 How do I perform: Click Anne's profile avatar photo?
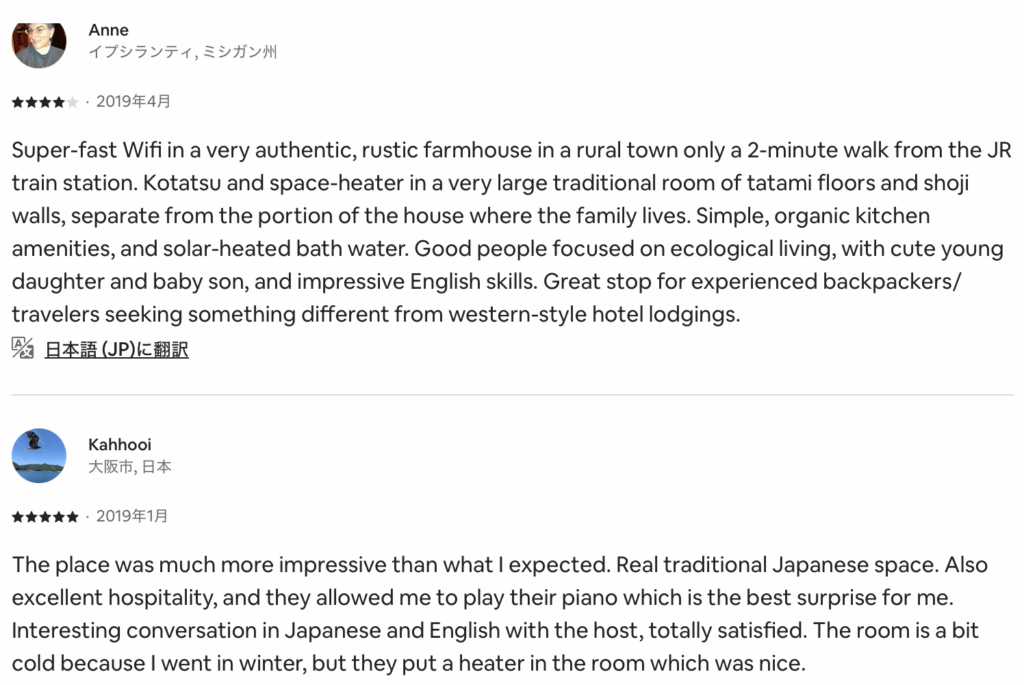pos(38,42)
